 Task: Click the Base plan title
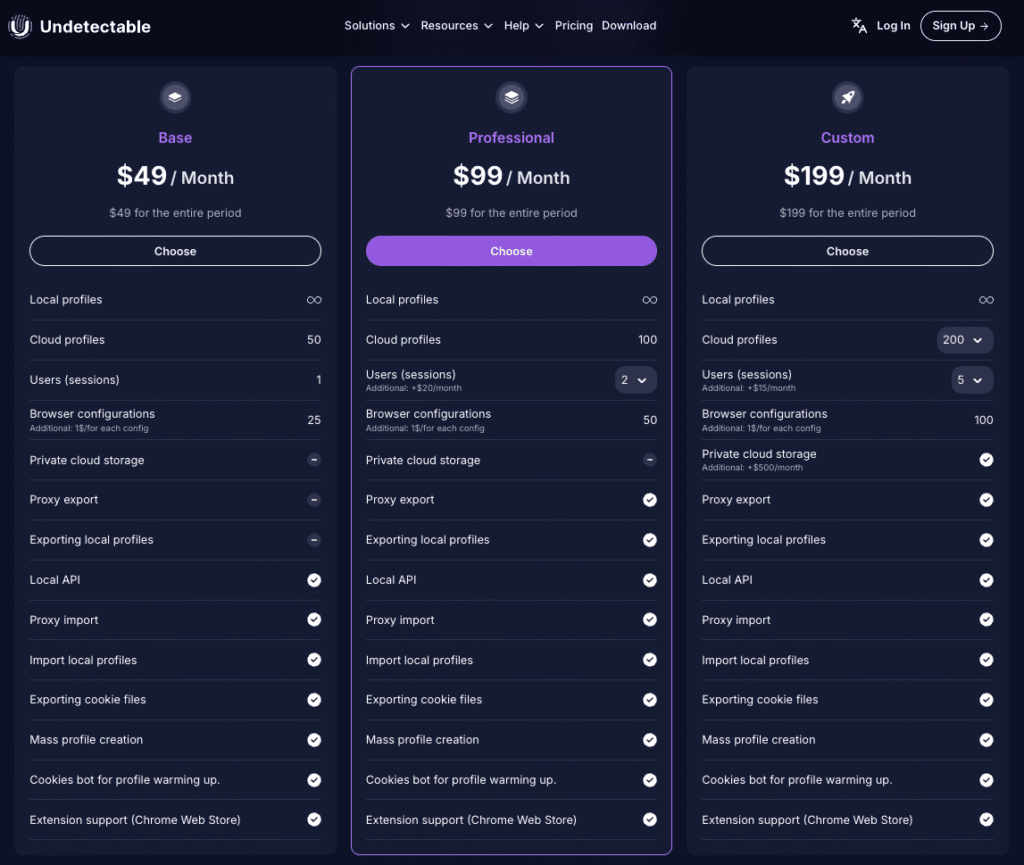pyautogui.click(x=175, y=138)
